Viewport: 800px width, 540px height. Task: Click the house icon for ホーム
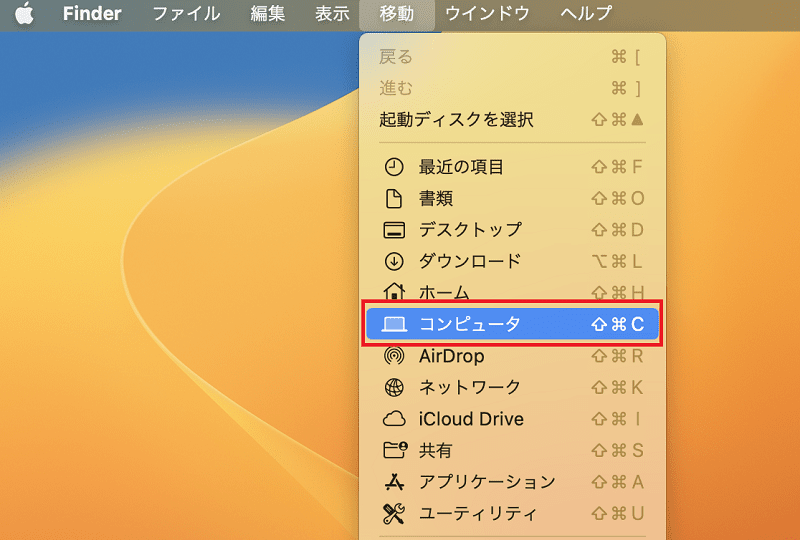pos(394,291)
